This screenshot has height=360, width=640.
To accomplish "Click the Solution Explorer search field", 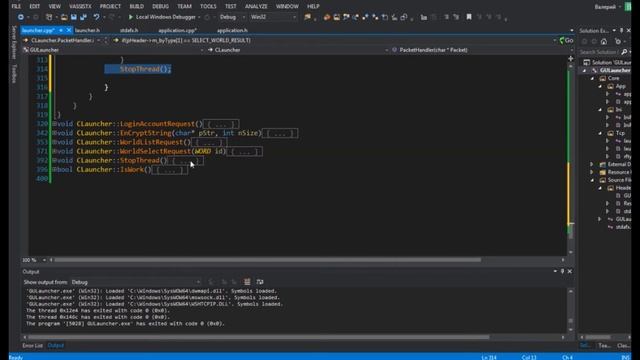I will (599, 52).
